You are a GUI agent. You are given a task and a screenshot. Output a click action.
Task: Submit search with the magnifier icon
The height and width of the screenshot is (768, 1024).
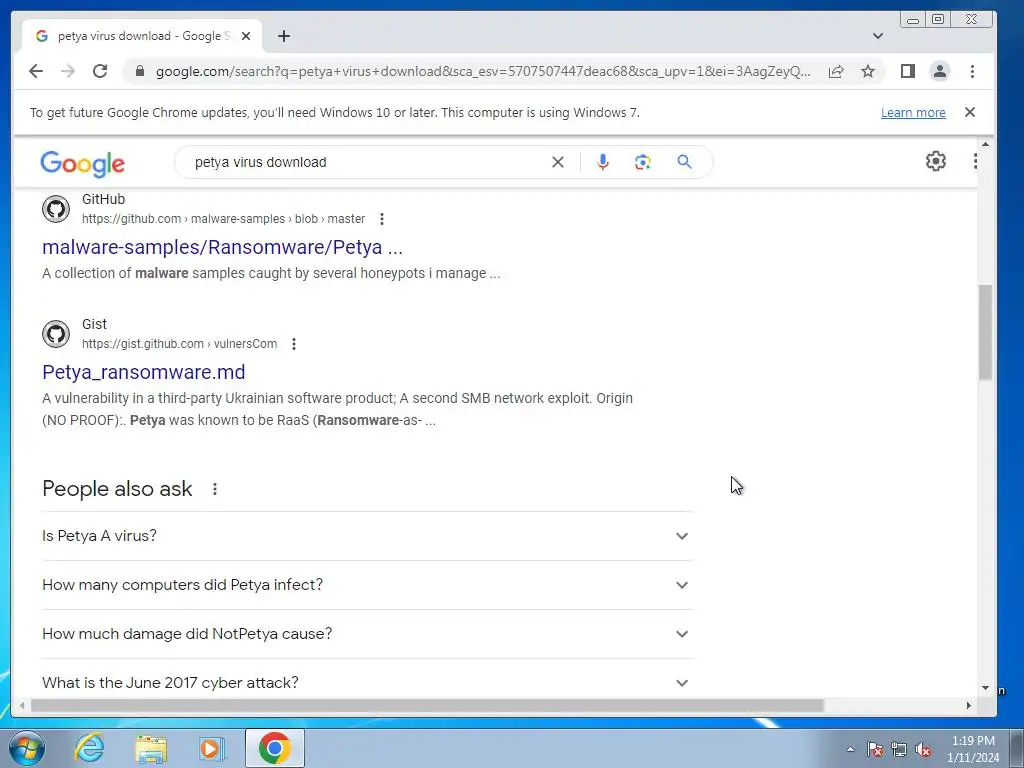click(x=684, y=162)
